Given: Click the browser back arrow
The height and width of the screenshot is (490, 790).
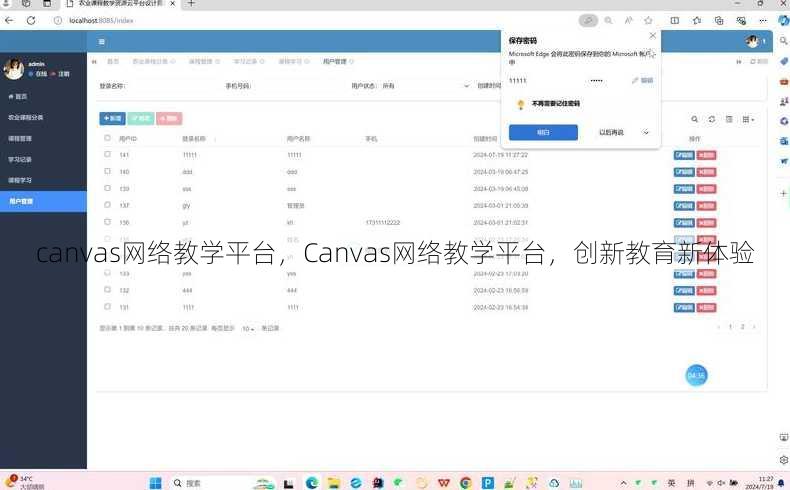Looking at the screenshot, I should point(9,20).
